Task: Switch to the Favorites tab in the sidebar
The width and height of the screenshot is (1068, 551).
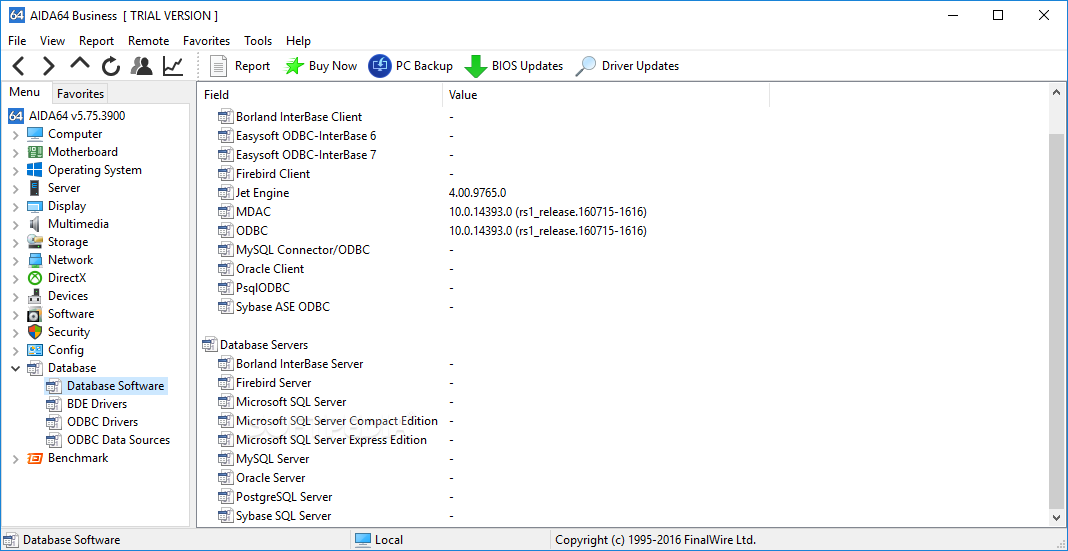Action: (80, 93)
